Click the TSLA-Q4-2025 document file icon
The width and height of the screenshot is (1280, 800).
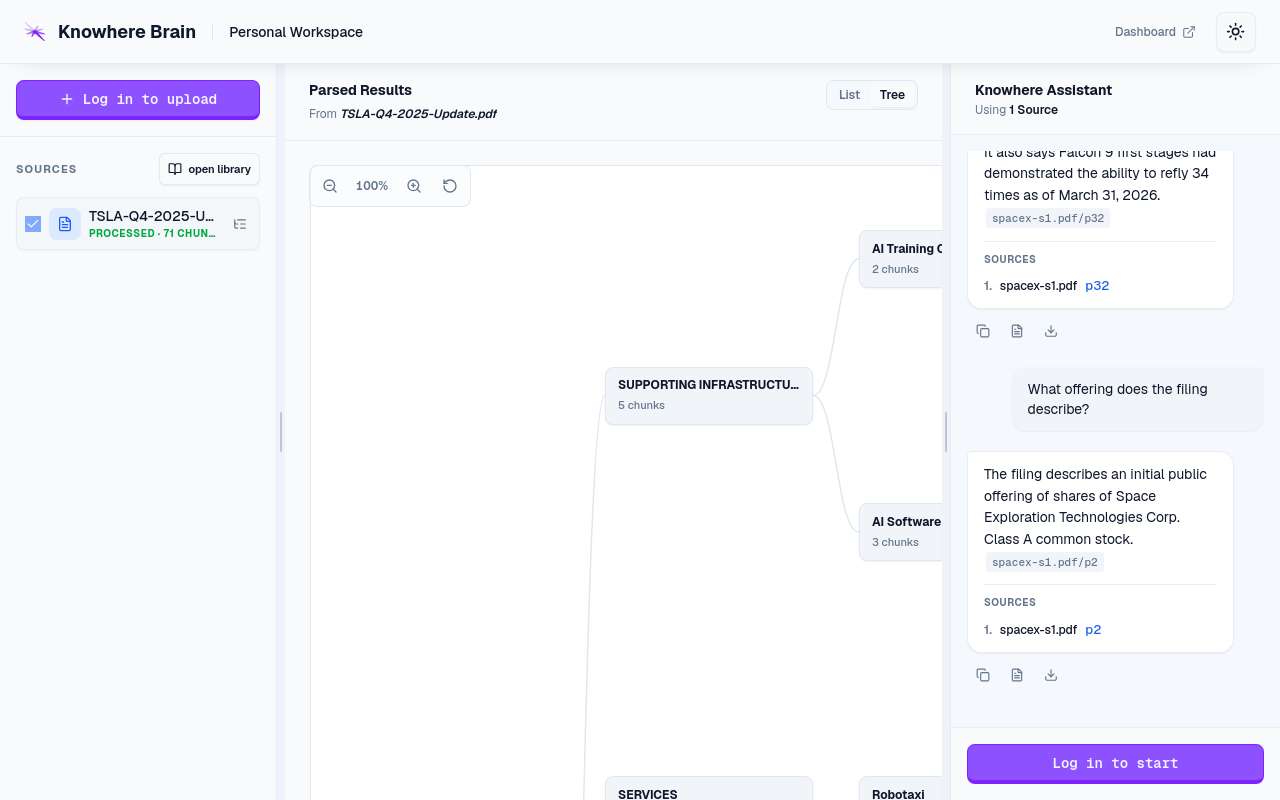coord(65,224)
